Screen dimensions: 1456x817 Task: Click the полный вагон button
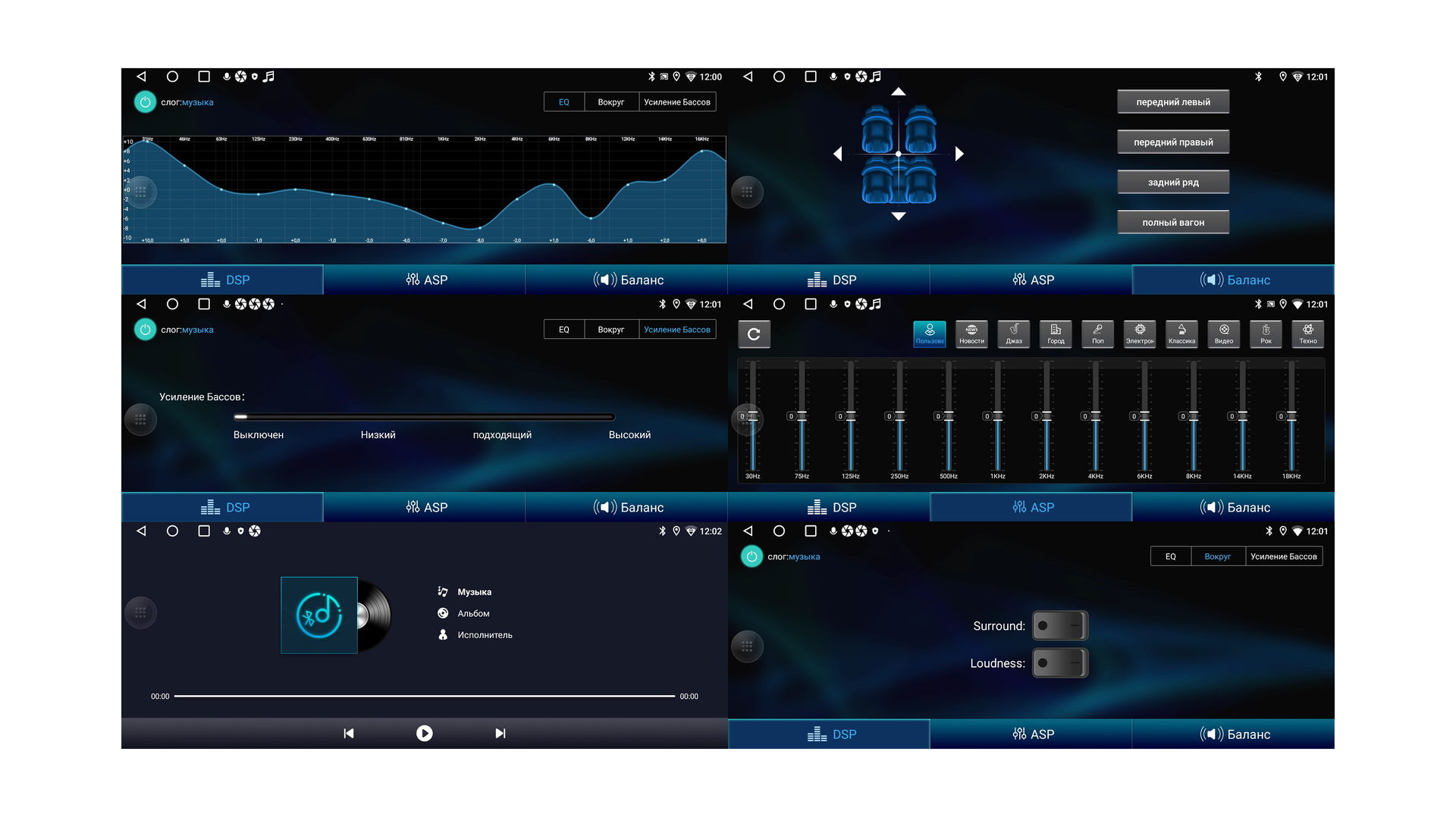coord(1172,222)
